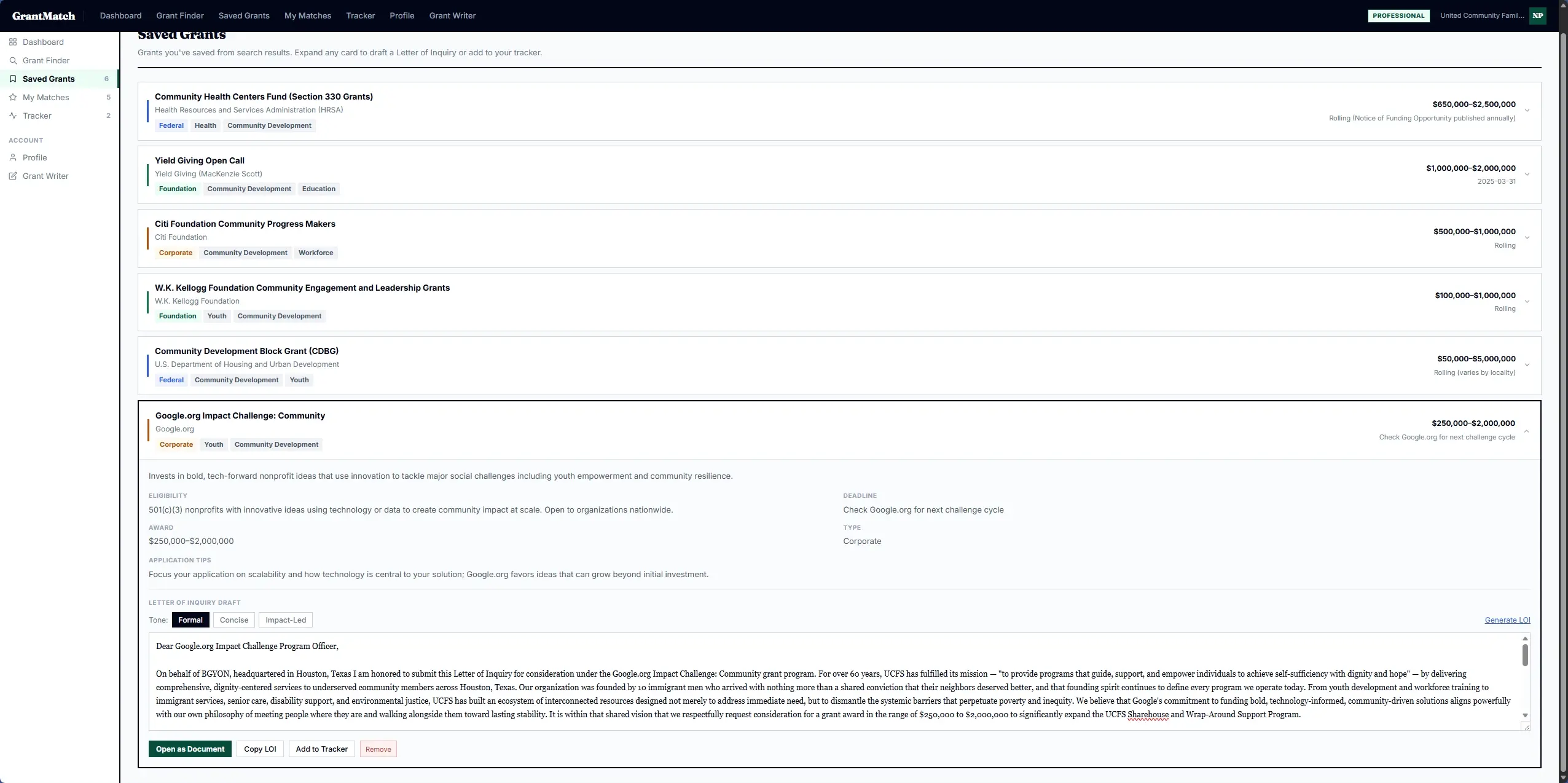1568x783 pixels.
Task: Click the Profile person icon in sidebar
Action: coord(13,157)
